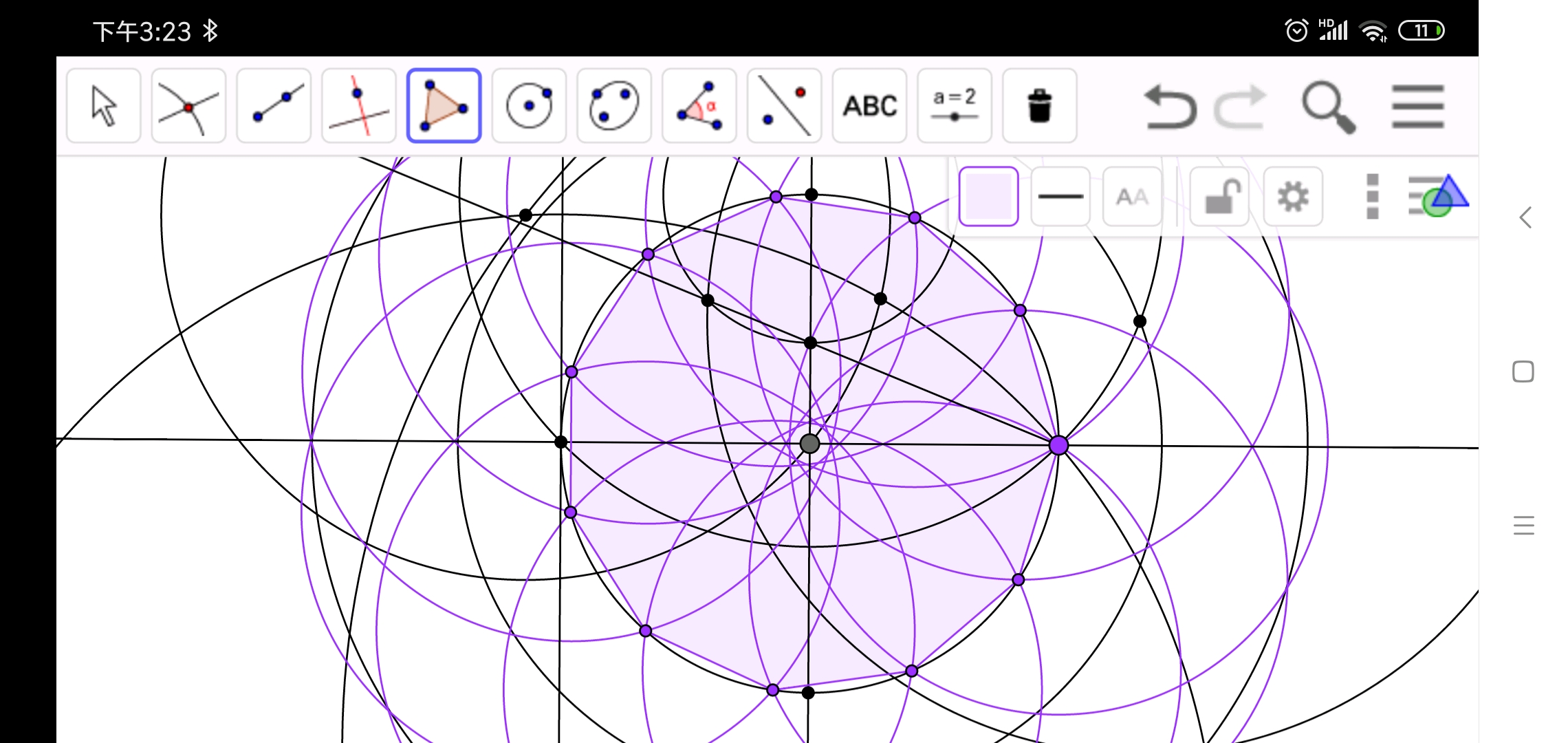This screenshot has height=743, width=1568.
Task: Redo the undone action
Action: coord(1240,107)
